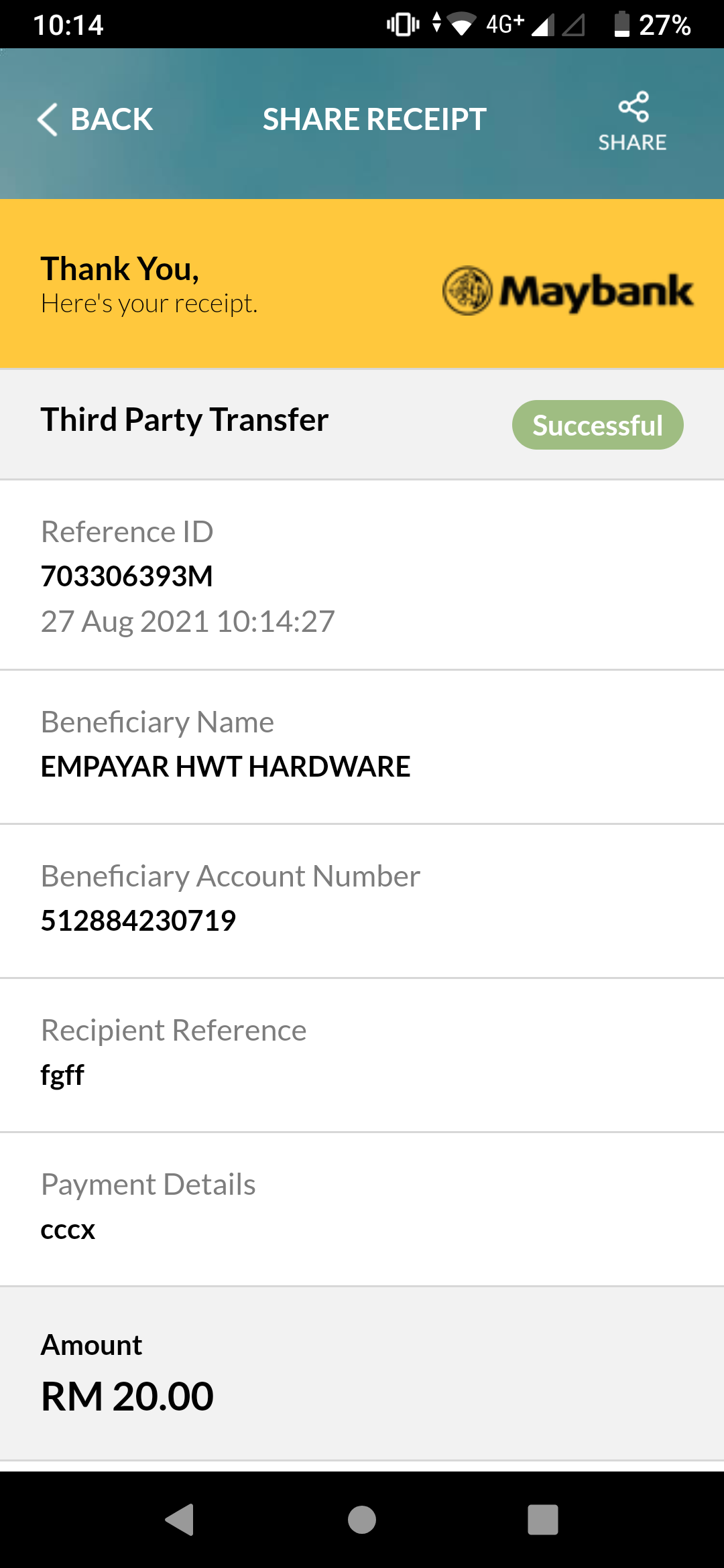Select the SHARE RECEIPT title
Viewport: 724px width, 1568px height.
(x=374, y=120)
